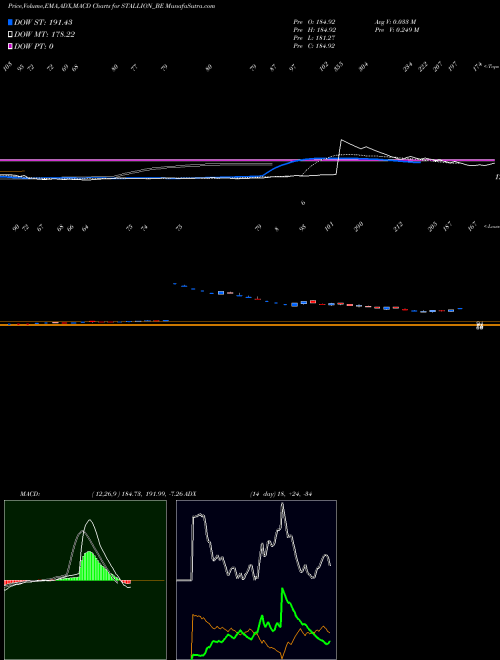The image size is (500, 660).
Task: Select the 'DOW ST: 191.43' legend text
Action: tap(43, 22)
